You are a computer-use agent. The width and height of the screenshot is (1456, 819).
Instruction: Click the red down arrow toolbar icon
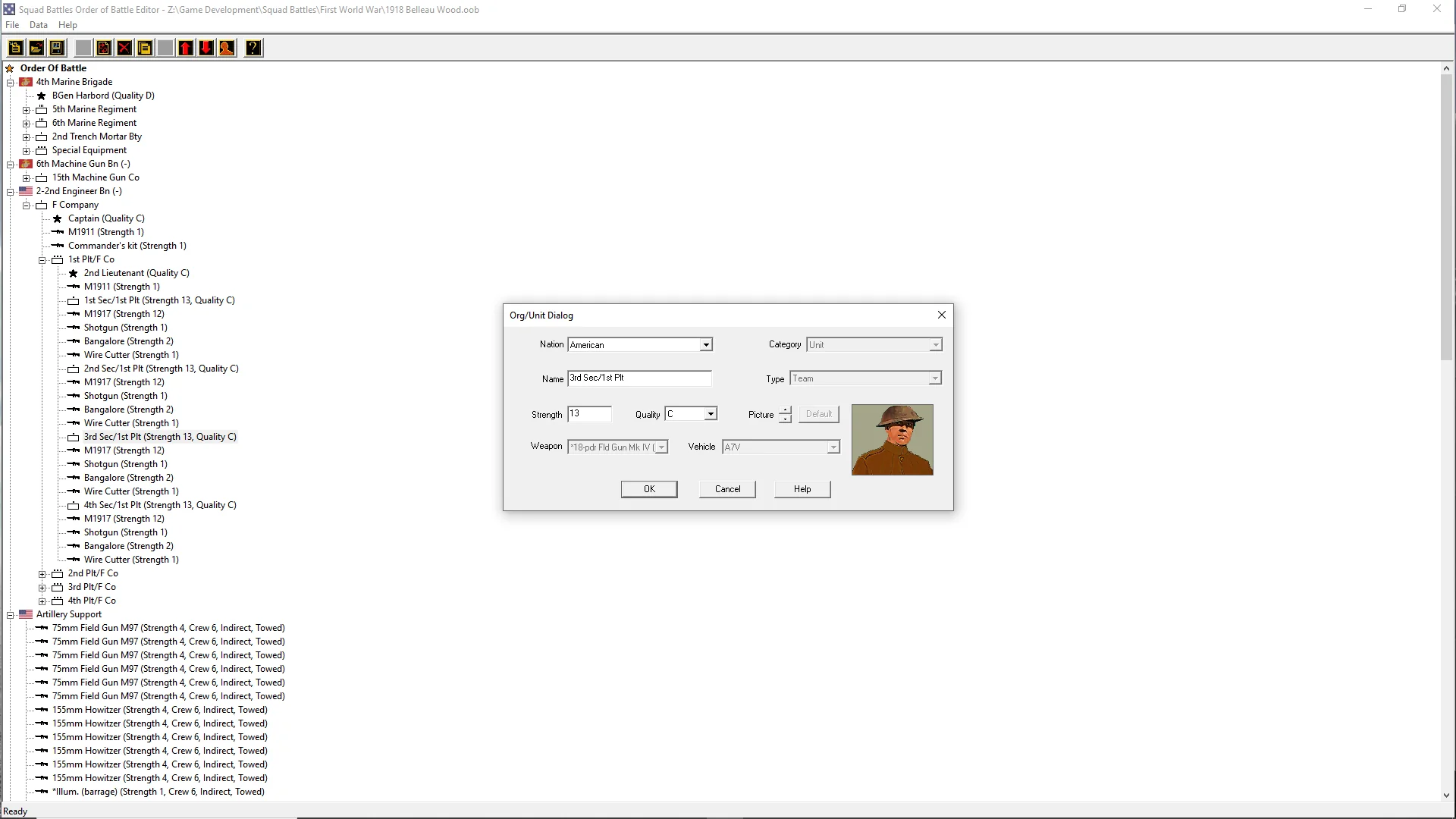coord(206,48)
